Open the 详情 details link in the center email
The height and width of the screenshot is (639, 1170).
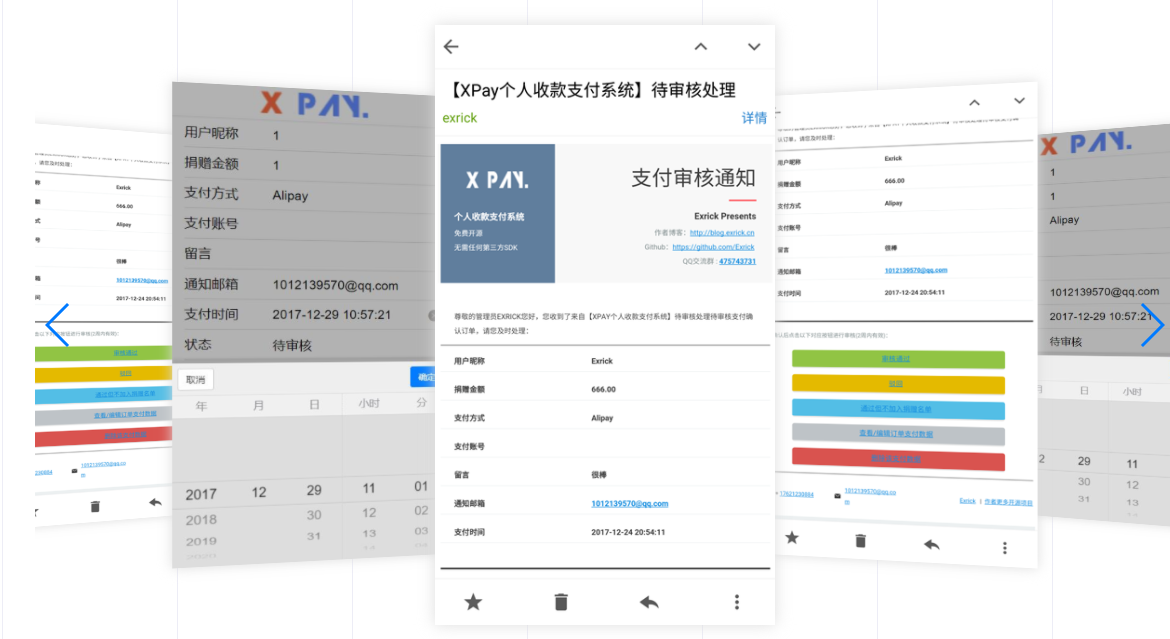pyautogui.click(x=754, y=118)
